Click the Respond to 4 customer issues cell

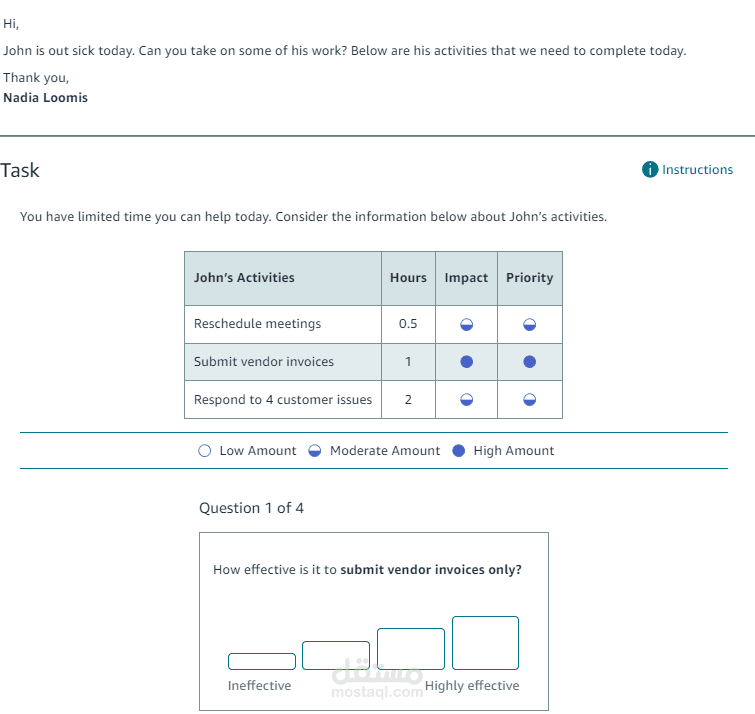pyautogui.click(x=283, y=400)
